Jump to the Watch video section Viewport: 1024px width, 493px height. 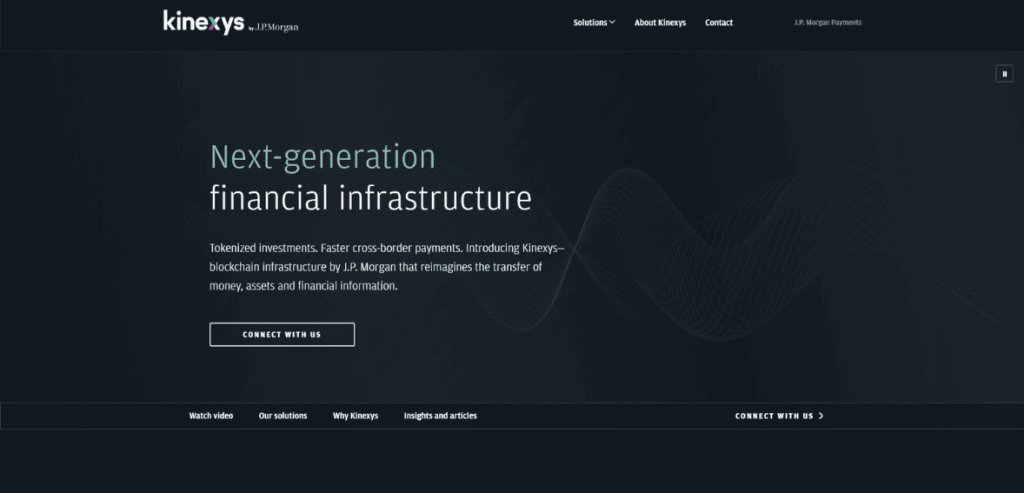[x=211, y=416]
